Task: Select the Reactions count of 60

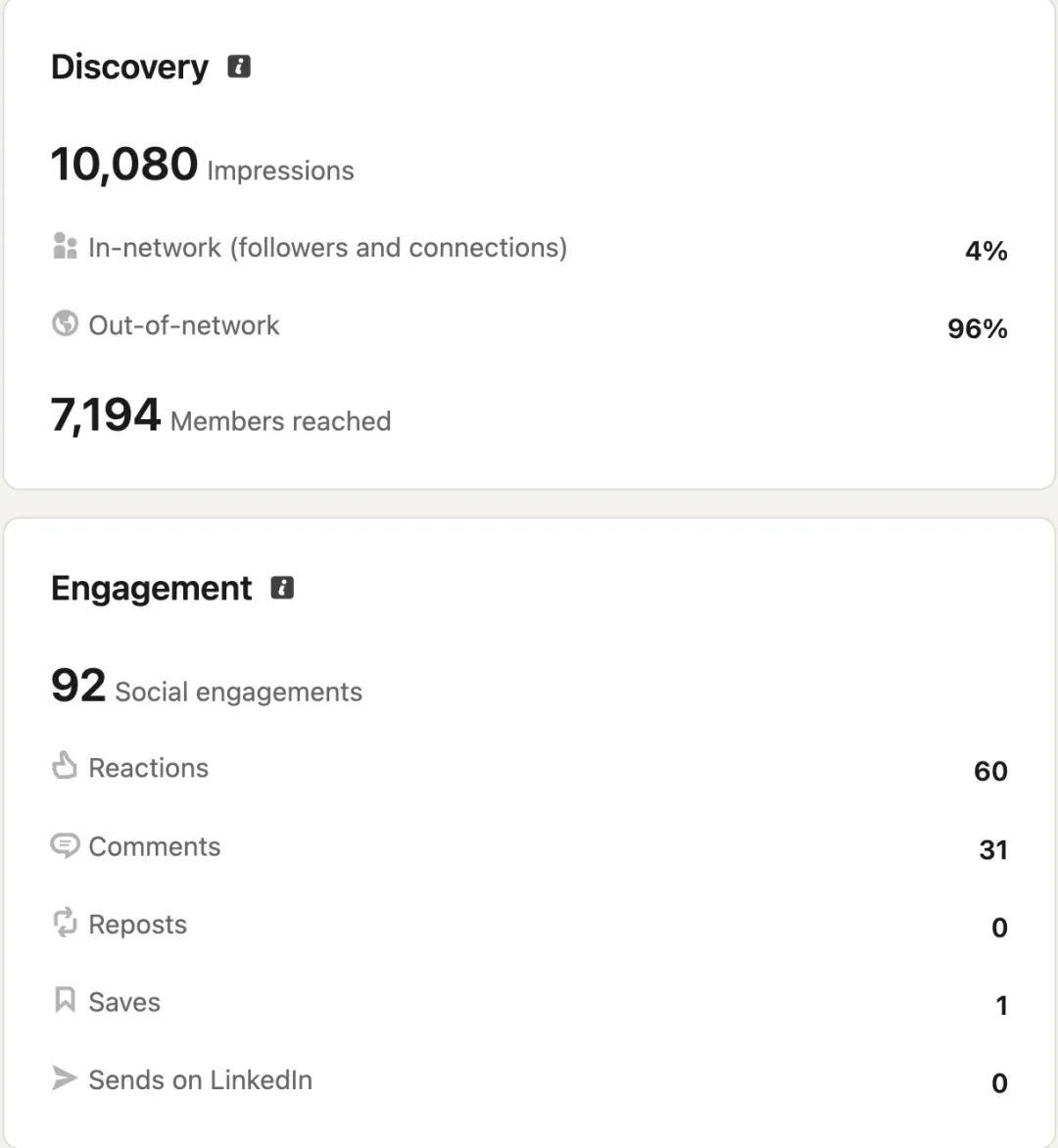Action: pos(990,771)
